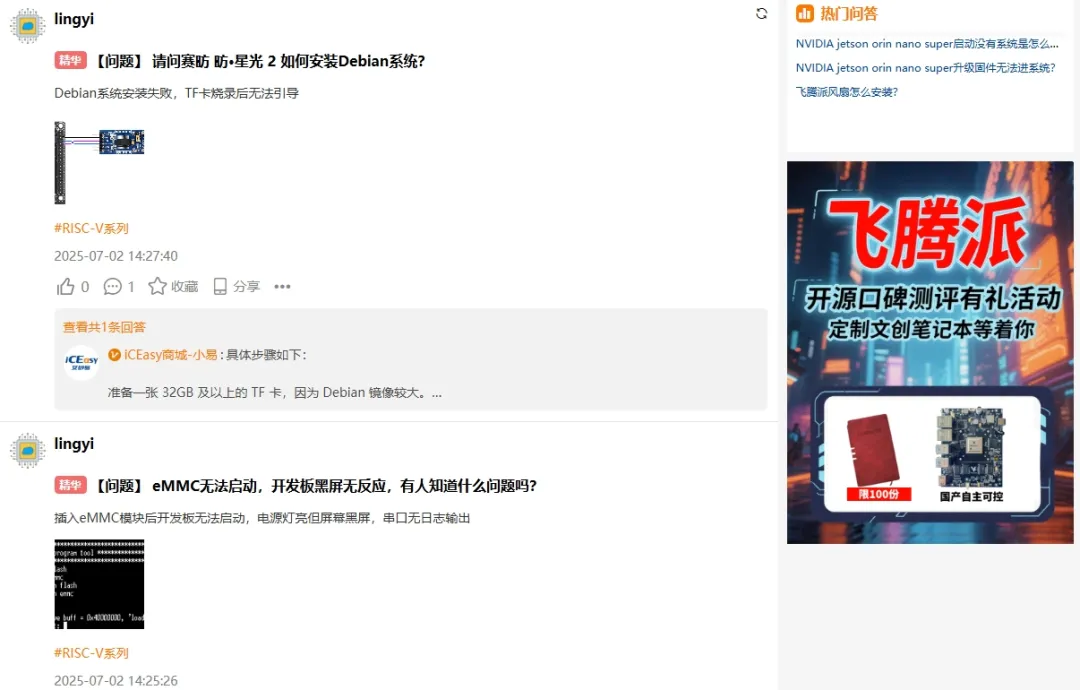Click lingyi's avatar on the eMMC post
This screenshot has height=690, width=1080.
(x=28, y=450)
